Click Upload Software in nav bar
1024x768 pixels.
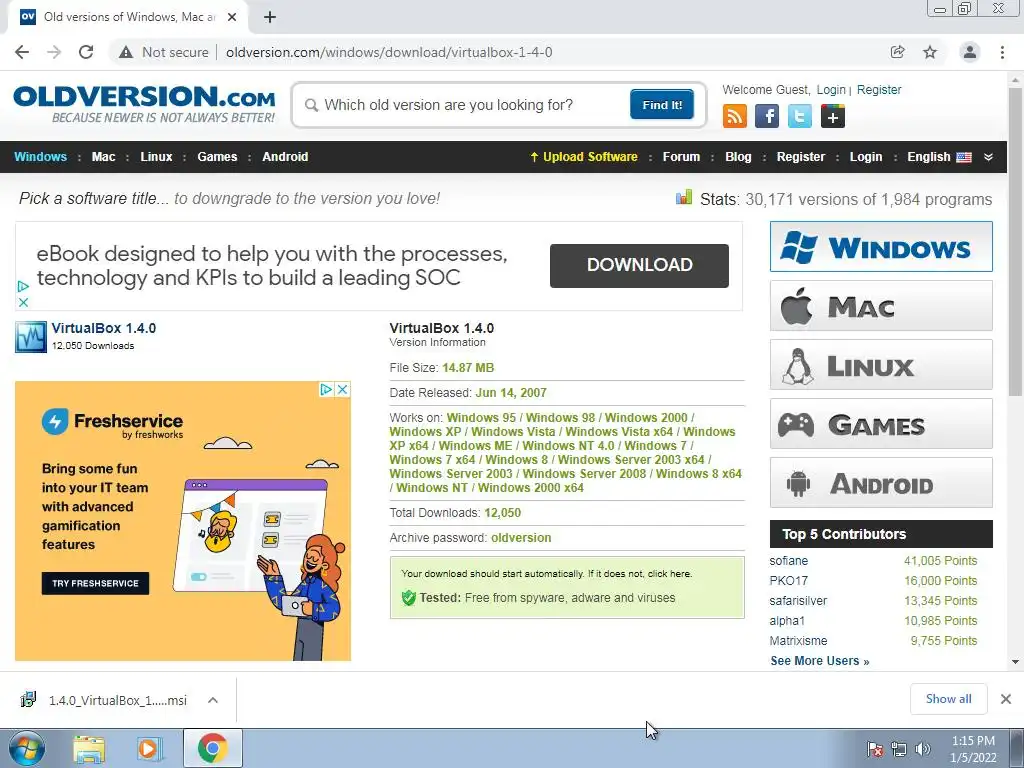point(583,157)
